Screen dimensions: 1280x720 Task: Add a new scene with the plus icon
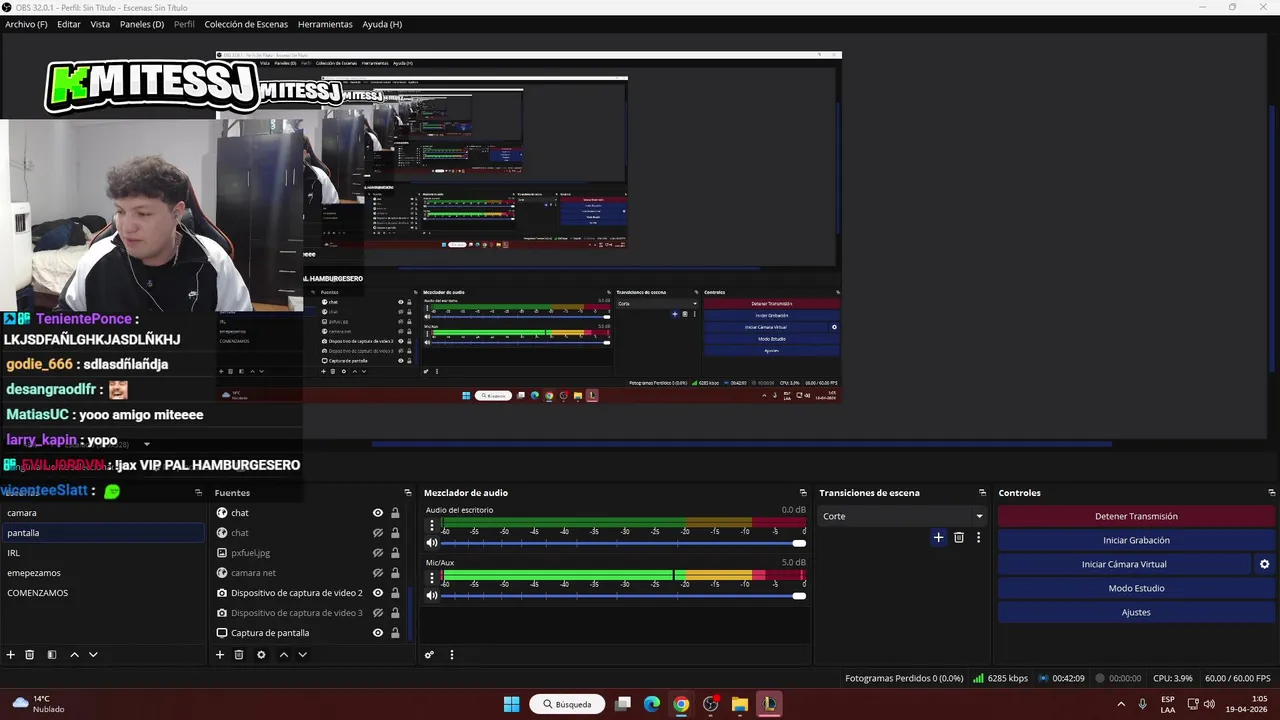coord(11,655)
